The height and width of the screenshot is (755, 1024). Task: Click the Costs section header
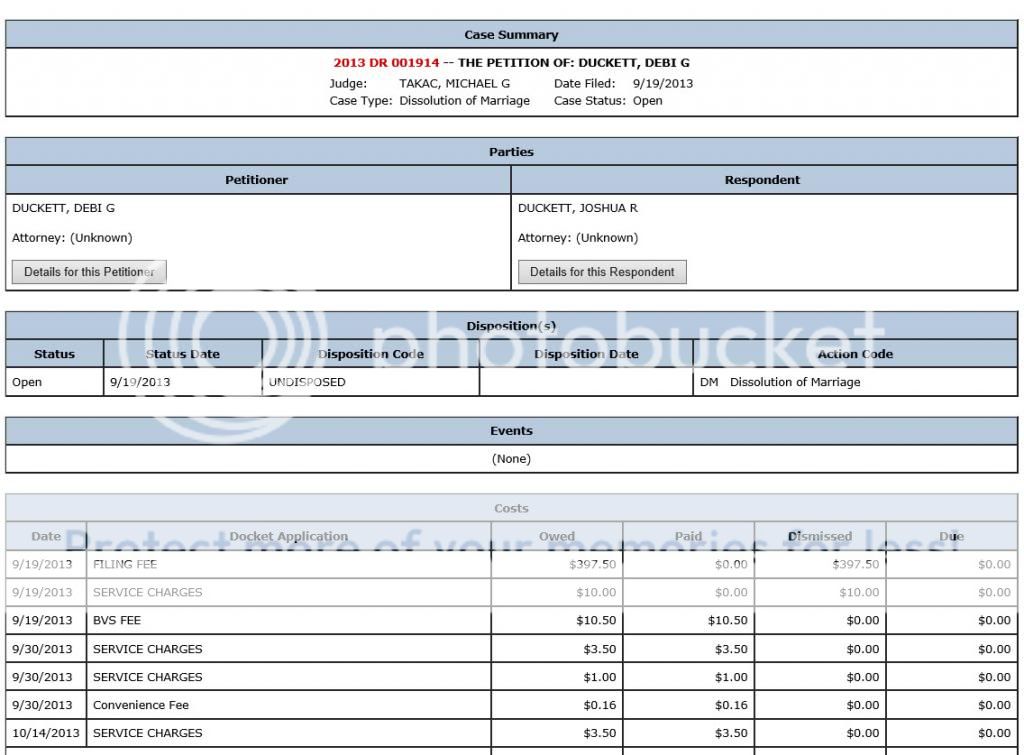pos(511,508)
